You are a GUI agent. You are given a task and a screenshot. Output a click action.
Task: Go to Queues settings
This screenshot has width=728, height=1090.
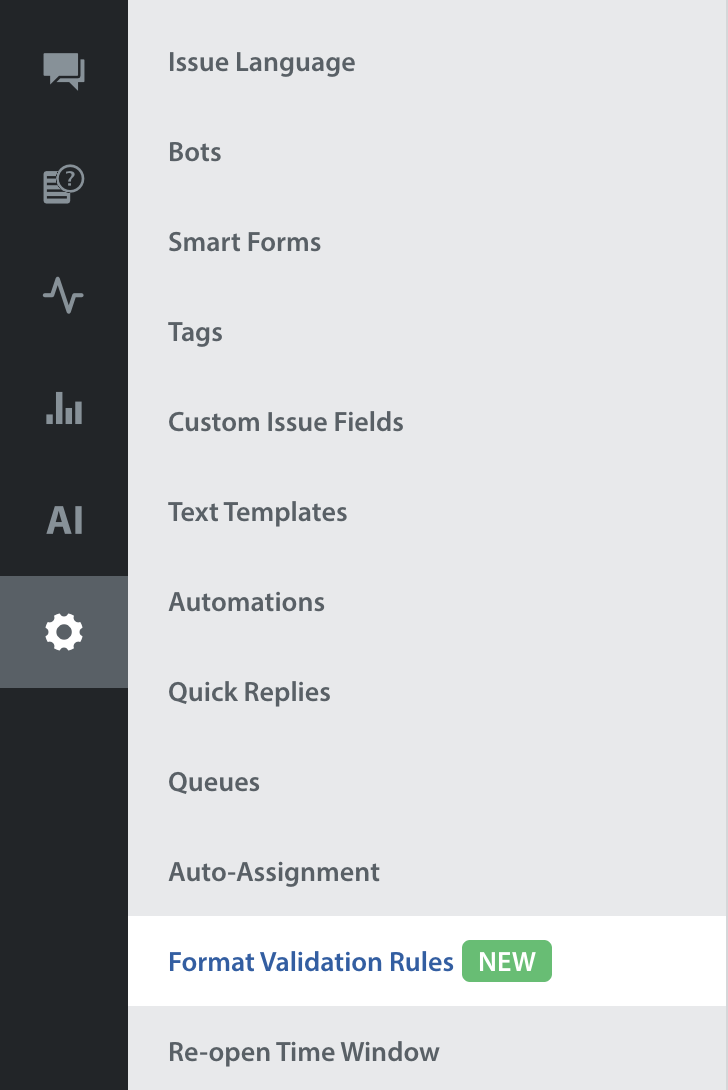(214, 782)
